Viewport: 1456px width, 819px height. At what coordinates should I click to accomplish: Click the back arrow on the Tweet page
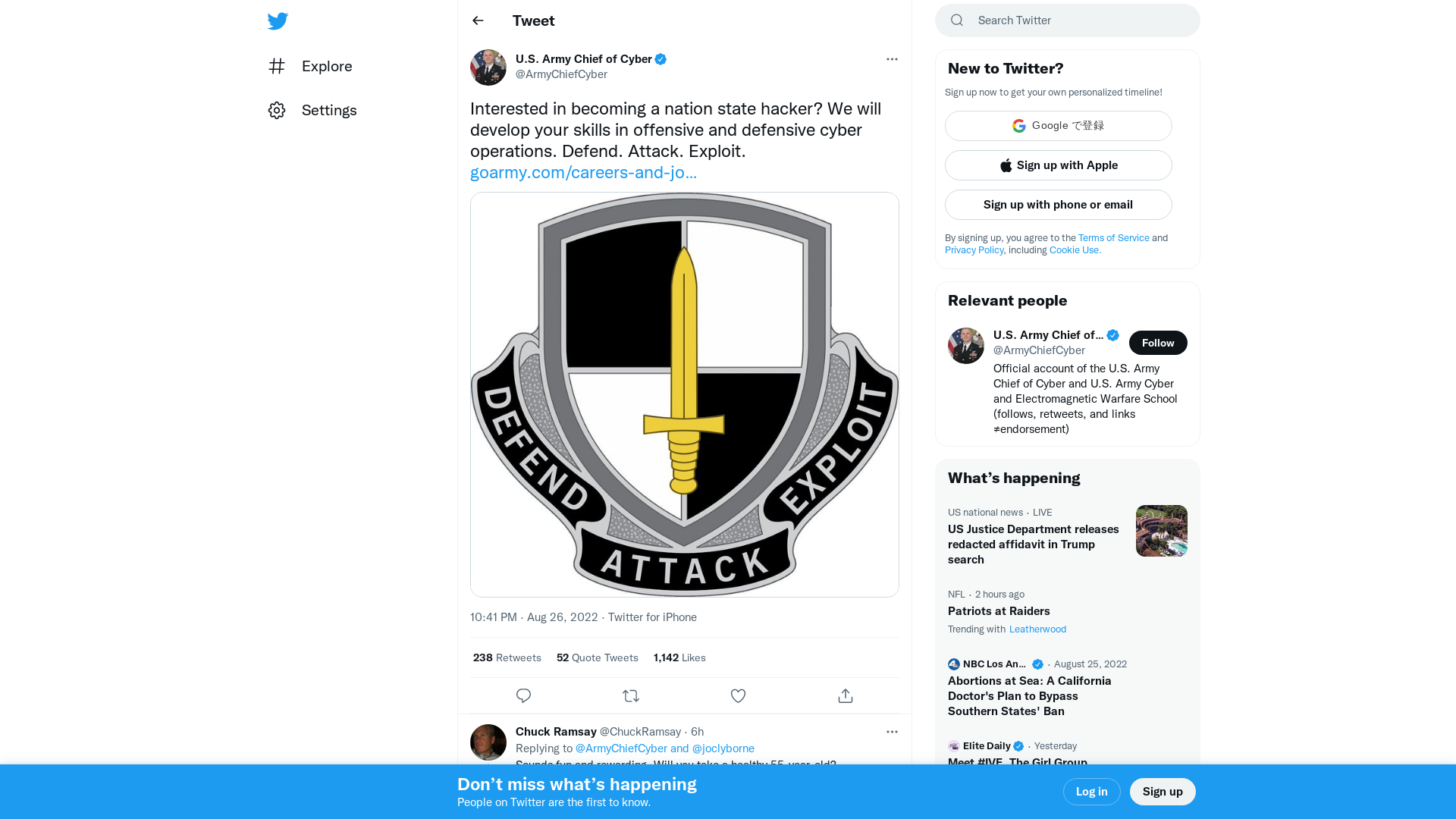pyautogui.click(x=477, y=20)
